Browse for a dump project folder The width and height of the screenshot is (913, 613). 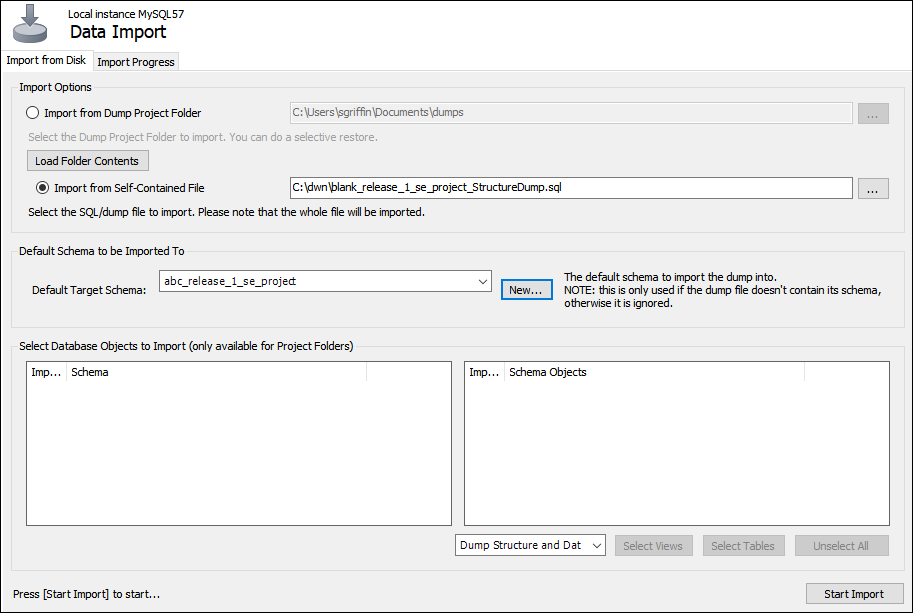pos(872,112)
